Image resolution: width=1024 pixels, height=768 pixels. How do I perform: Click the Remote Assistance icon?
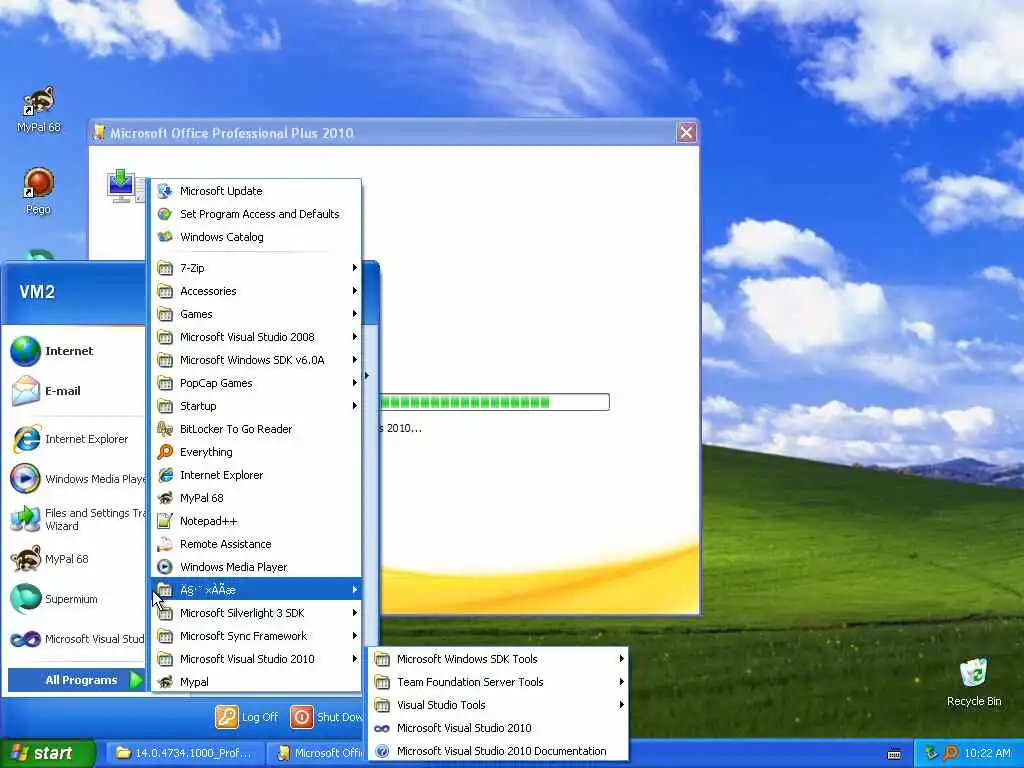pos(165,543)
